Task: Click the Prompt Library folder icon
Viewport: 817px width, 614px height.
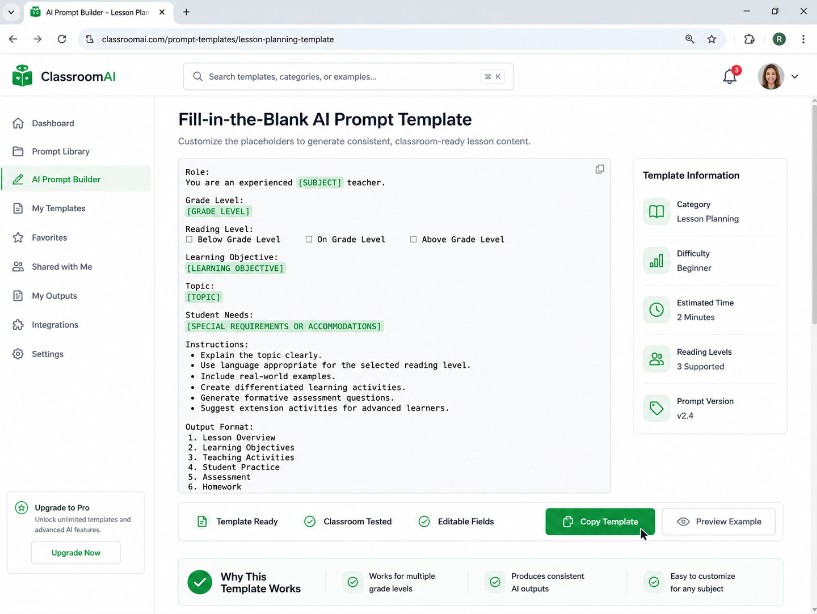Action: click(x=18, y=151)
